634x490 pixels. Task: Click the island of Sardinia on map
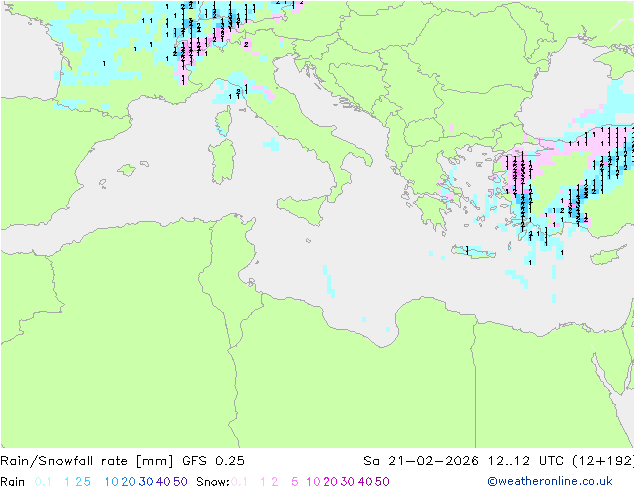tap(222, 162)
